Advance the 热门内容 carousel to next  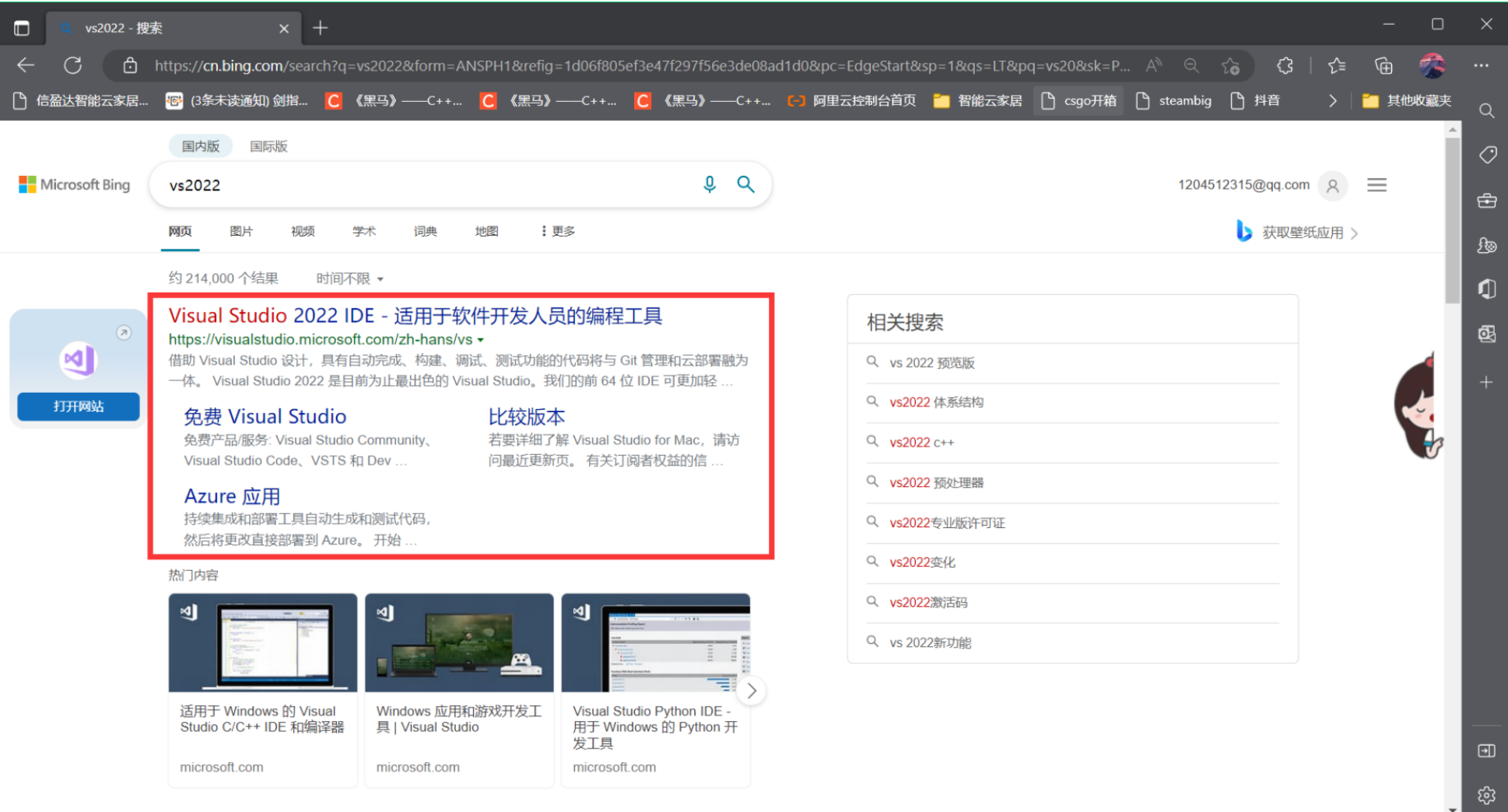(751, 691)
